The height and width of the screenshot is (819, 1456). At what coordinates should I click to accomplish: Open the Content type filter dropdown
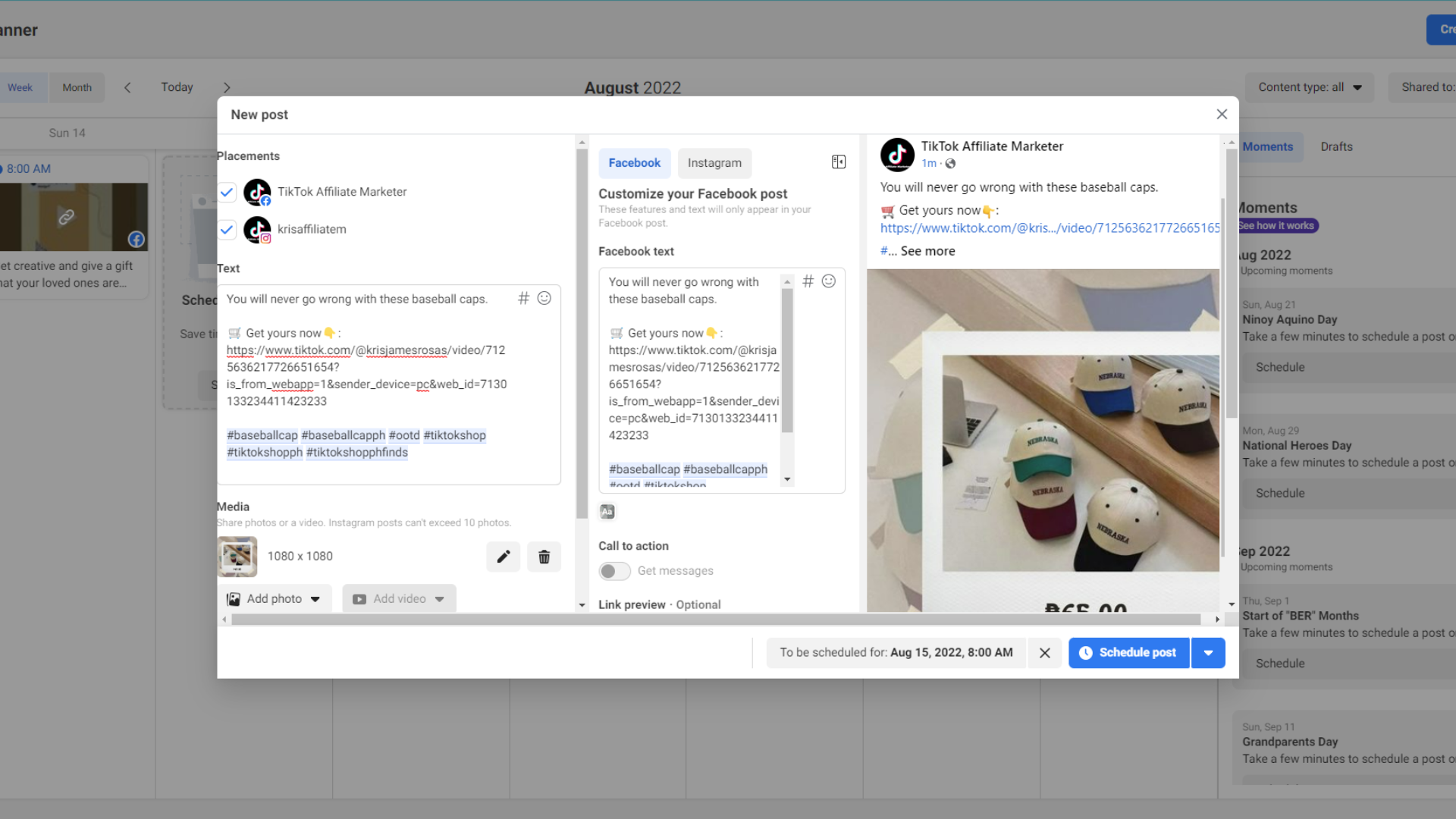pos(1310,87)
